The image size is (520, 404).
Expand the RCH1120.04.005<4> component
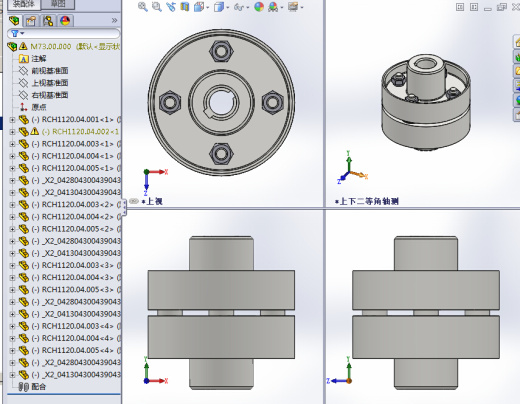[12, 350]
